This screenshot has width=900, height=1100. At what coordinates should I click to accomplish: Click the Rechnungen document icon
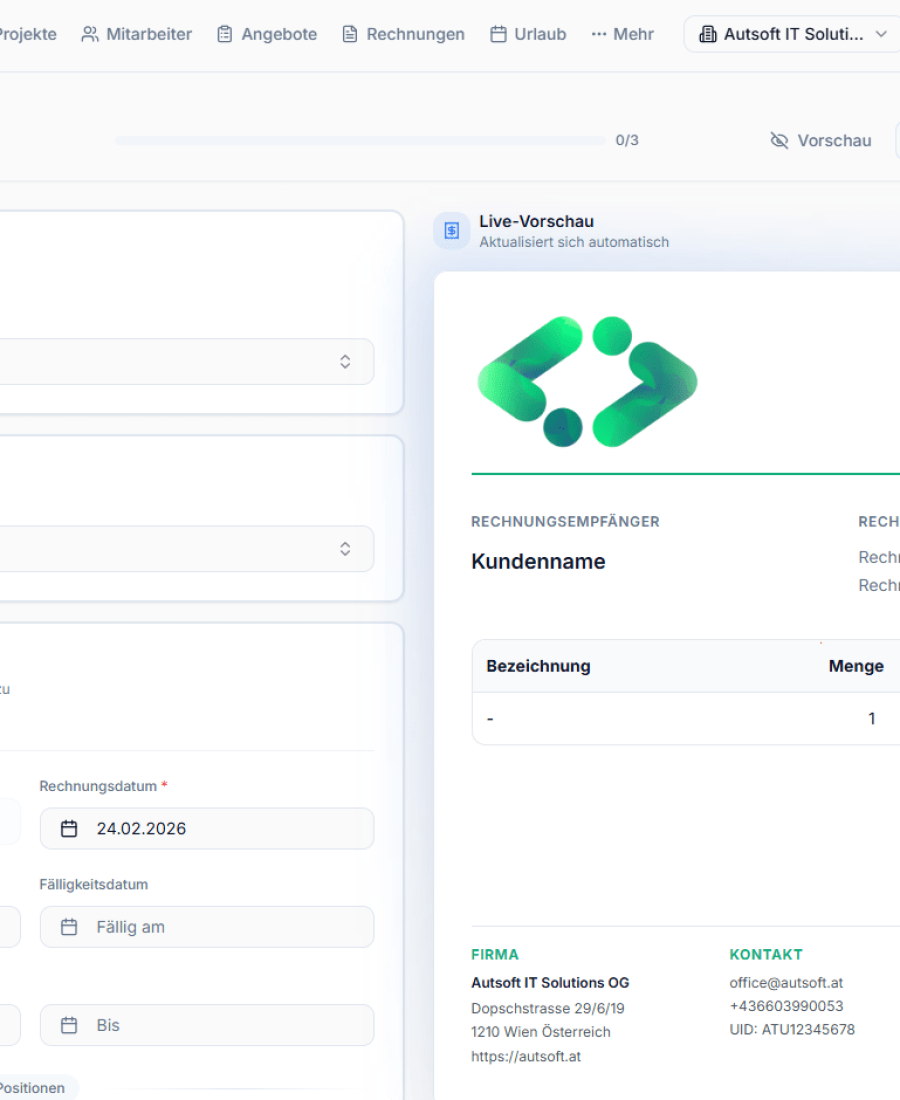click(x=350, y=34)
